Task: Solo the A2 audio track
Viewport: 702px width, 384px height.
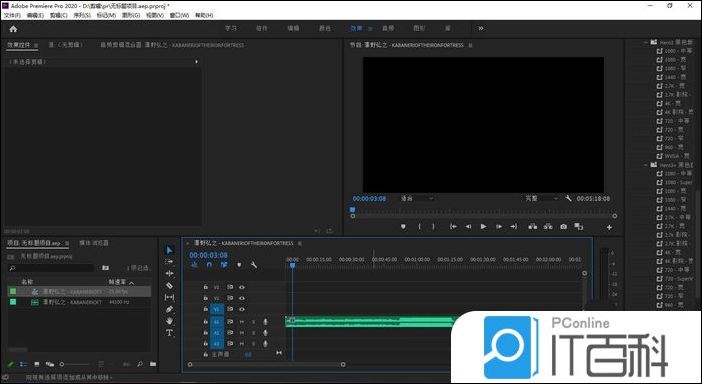Action: [253, 333]
